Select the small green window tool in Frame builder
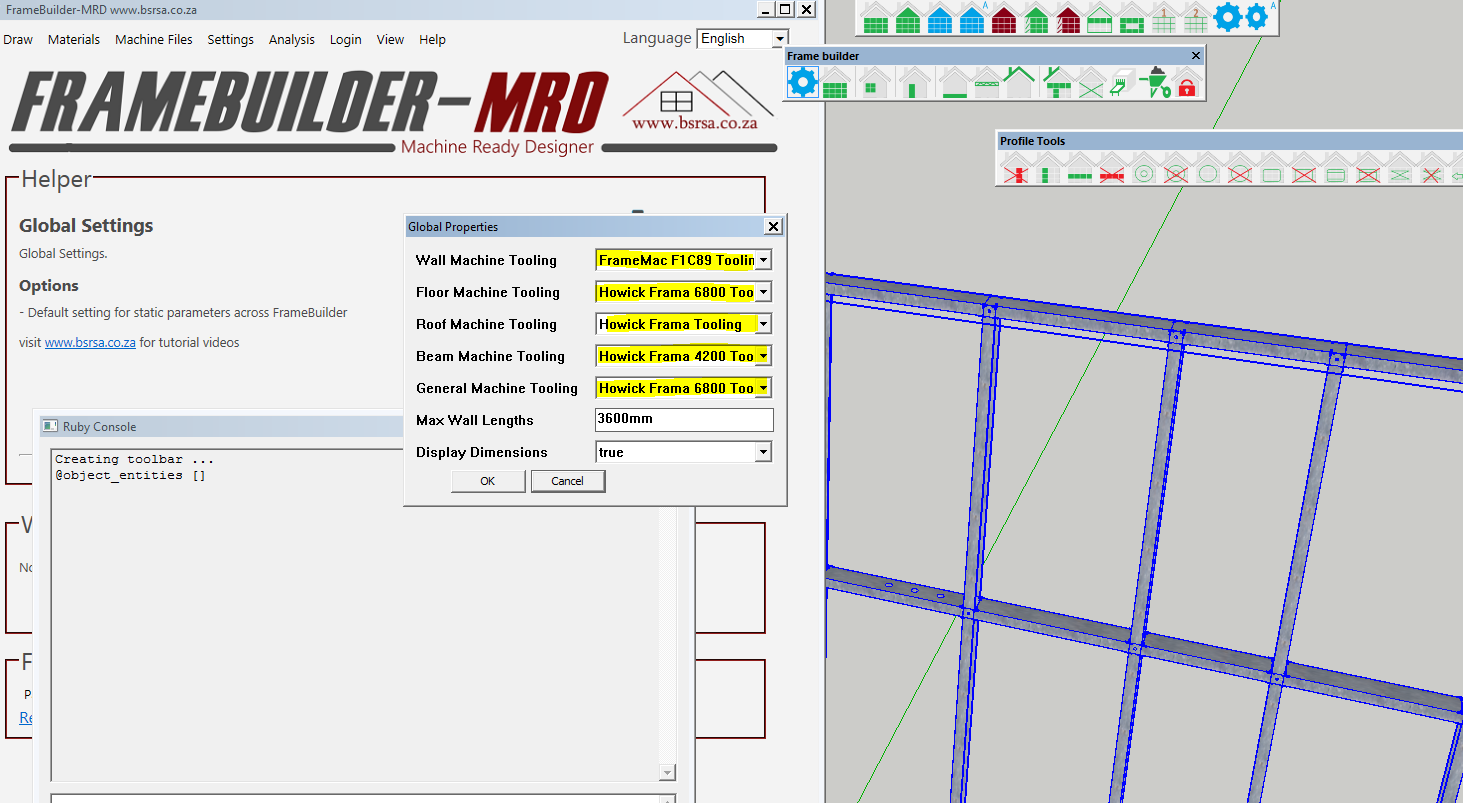Viewport: 1463px width, 803px height. 875,82
